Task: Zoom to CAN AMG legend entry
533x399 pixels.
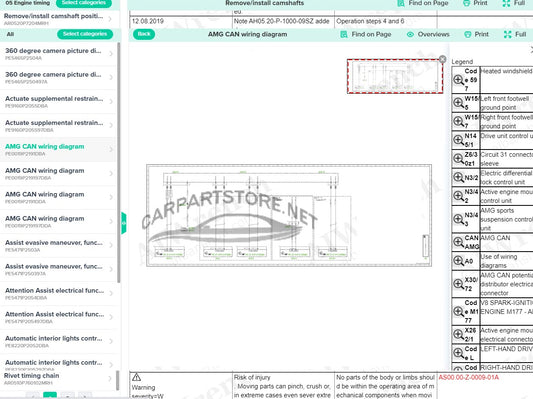Action: click(x=458, y=242)
